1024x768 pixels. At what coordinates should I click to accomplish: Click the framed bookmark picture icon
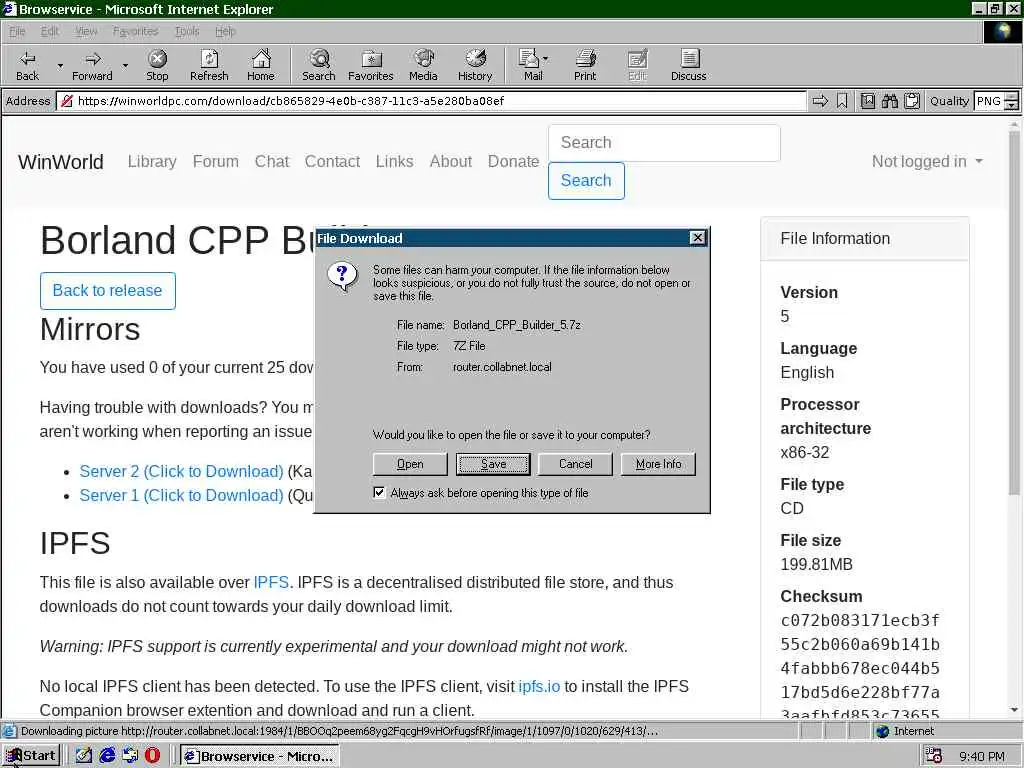pos(868,101)
